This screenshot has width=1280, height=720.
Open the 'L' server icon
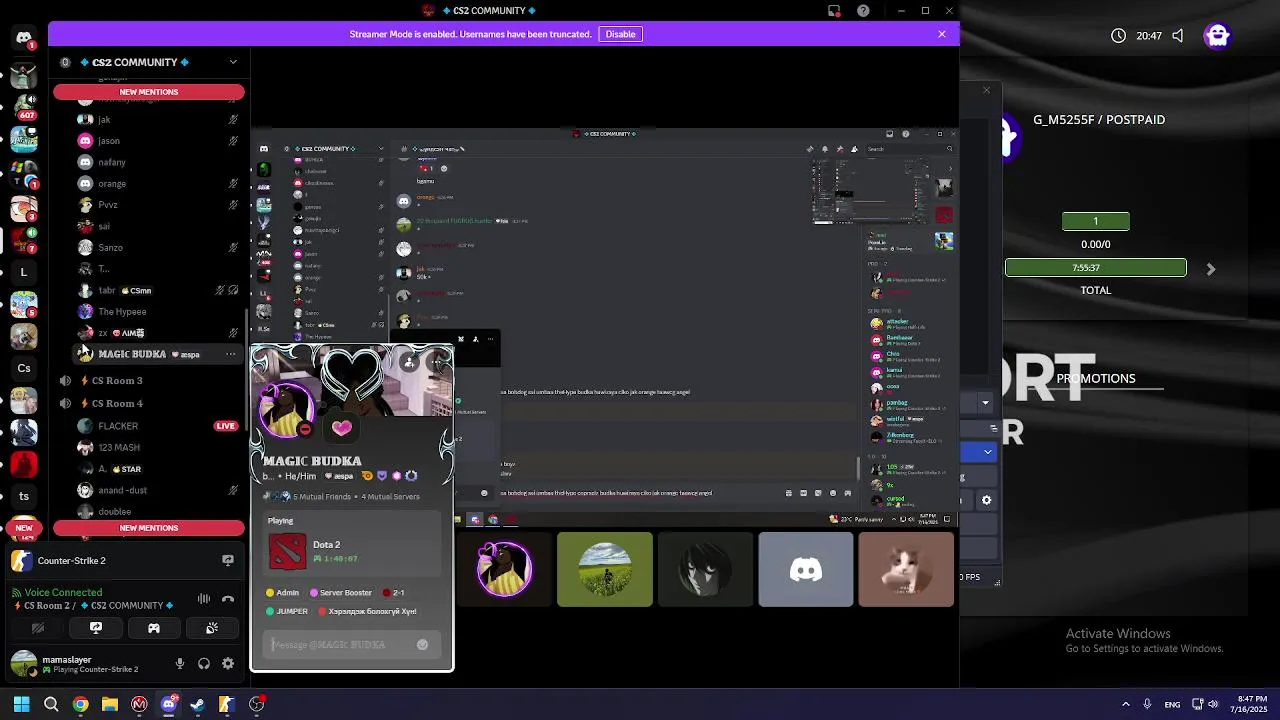24,272
